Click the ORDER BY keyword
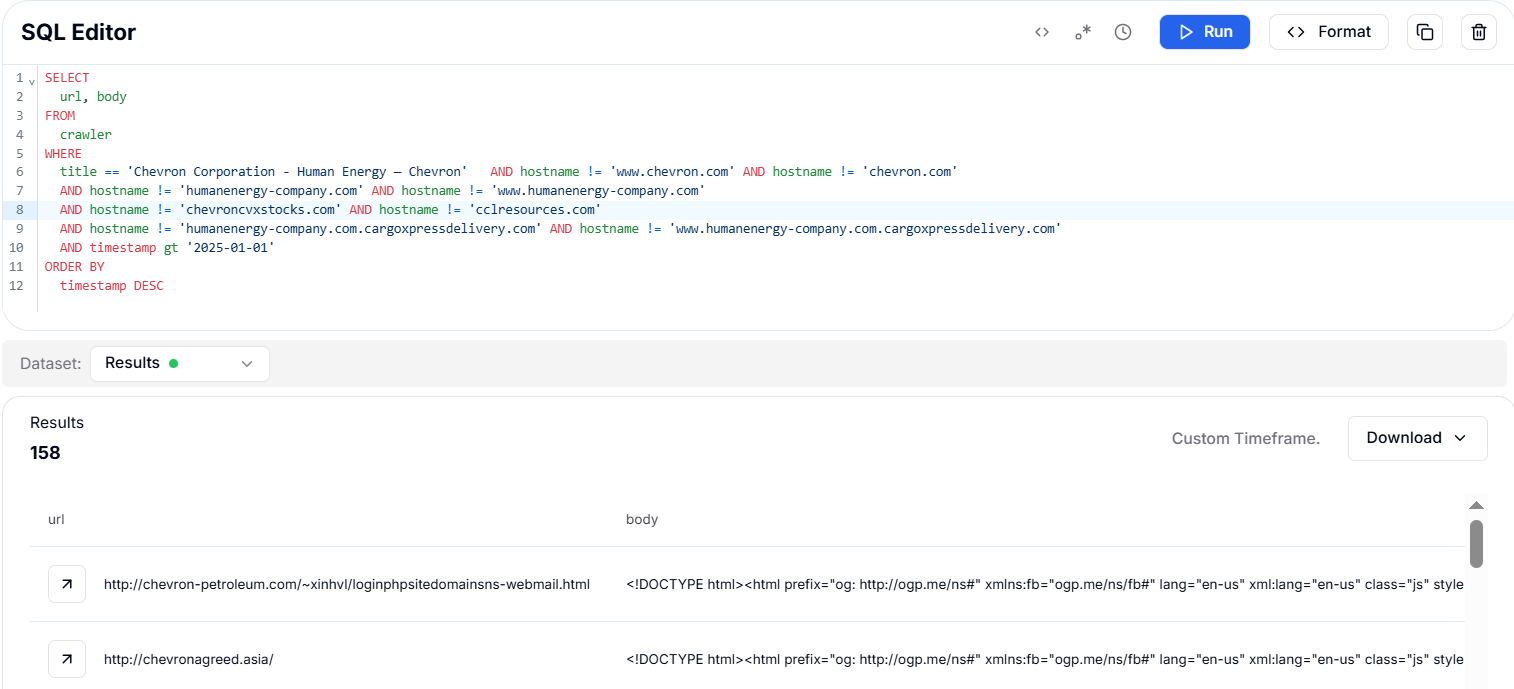This screenshot has height=689, width=1514. pyautogui.click(x=75, y=267)
